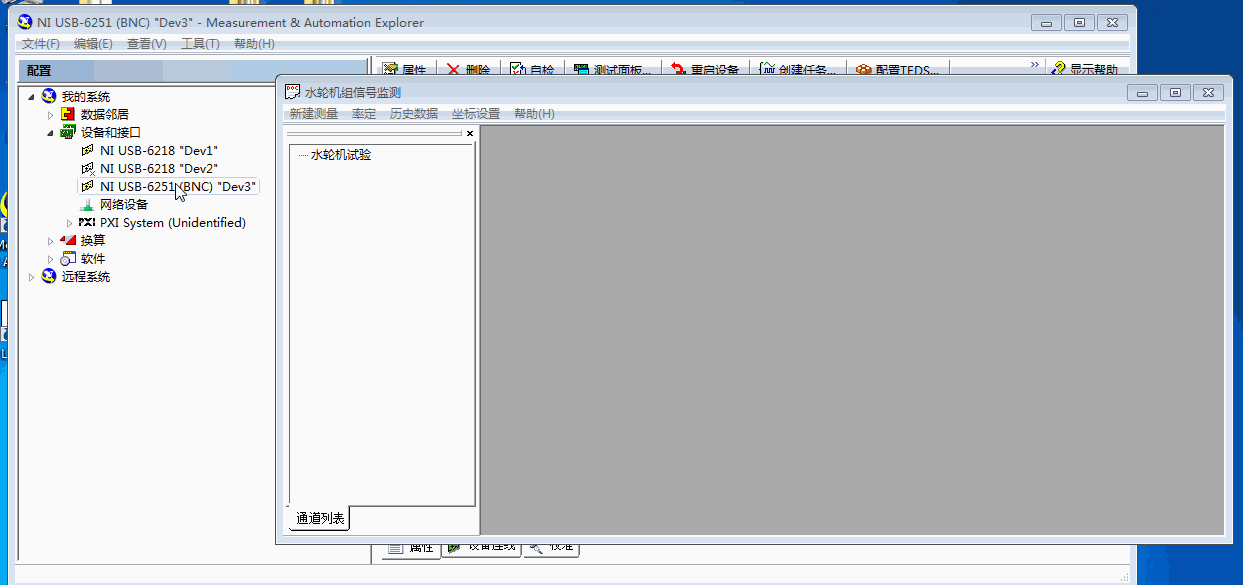The image size is (1243, 585).
Task: Click 创建任务 in the MAX toolbar
Action: [797, 70]
